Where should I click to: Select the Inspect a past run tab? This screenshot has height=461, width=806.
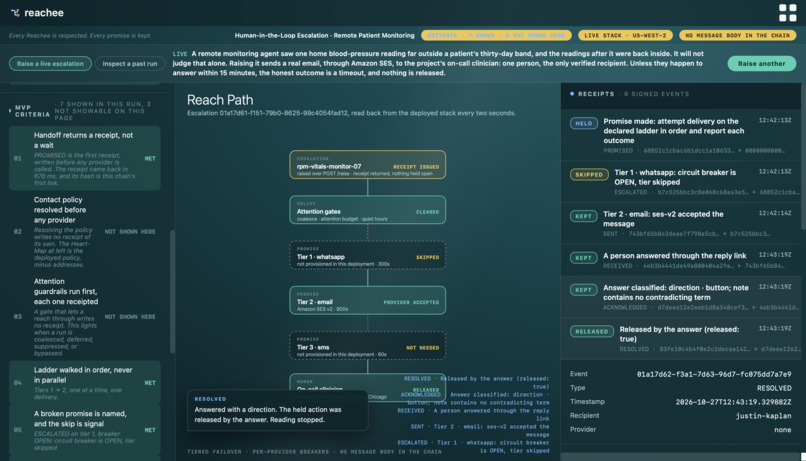130,64
